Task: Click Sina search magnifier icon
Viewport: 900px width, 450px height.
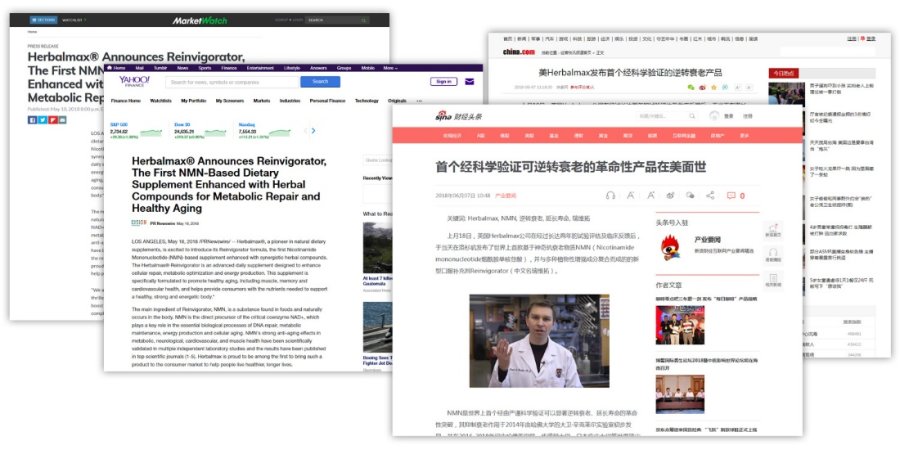Action: click(x=692, y=116)
